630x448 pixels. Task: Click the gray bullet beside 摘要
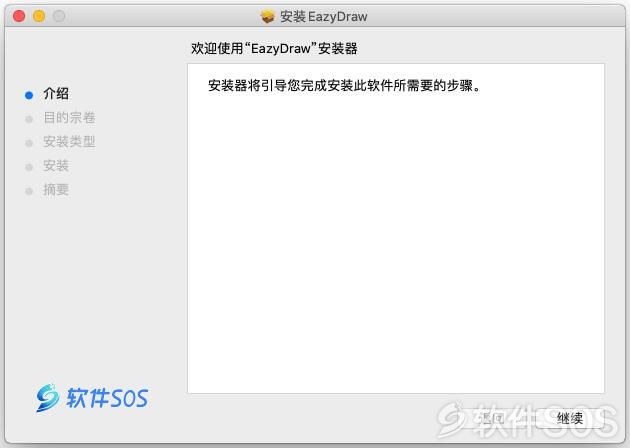point(29,191)
